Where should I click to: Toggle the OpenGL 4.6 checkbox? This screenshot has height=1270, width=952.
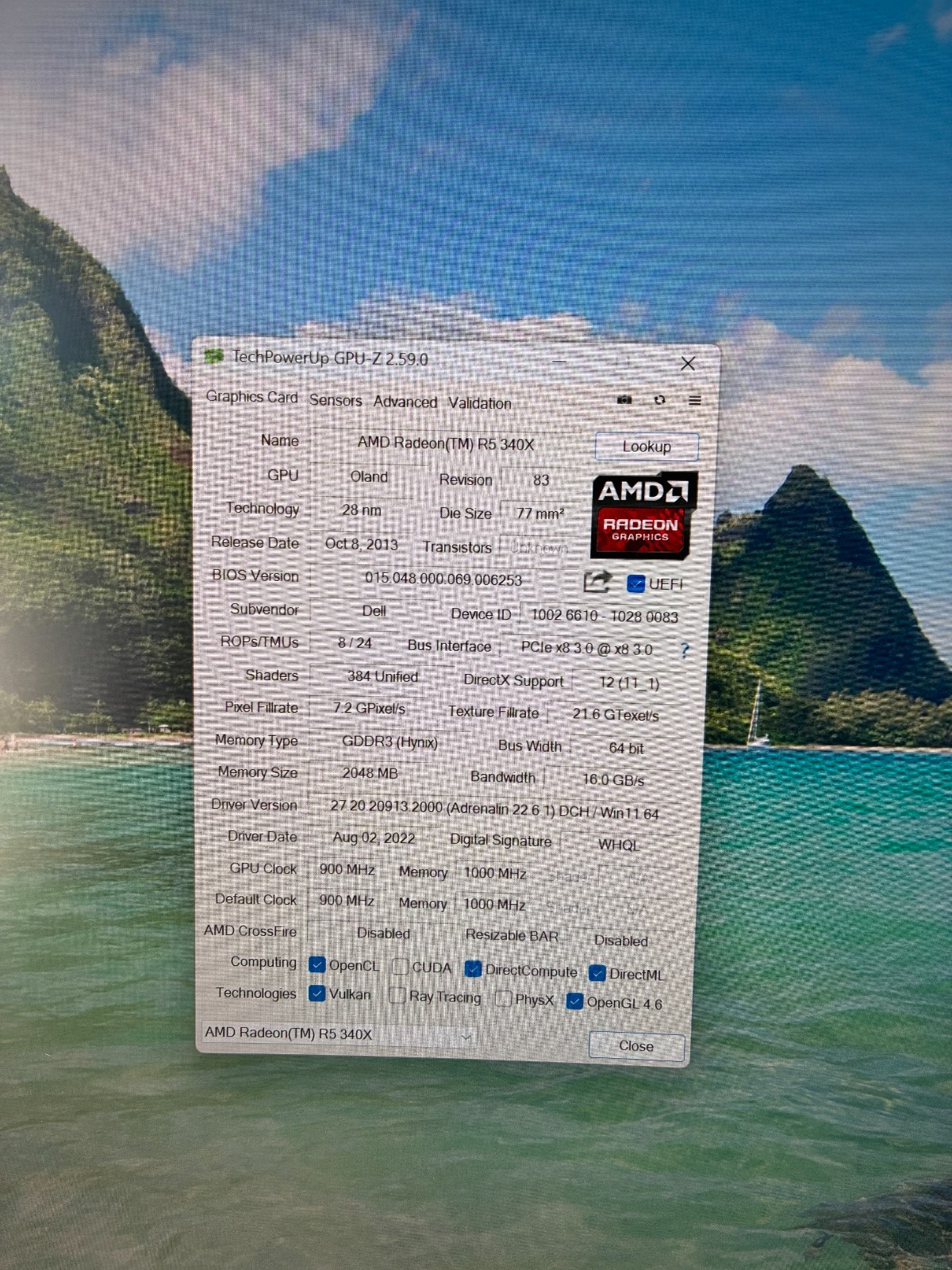(x=575, y=1002)
